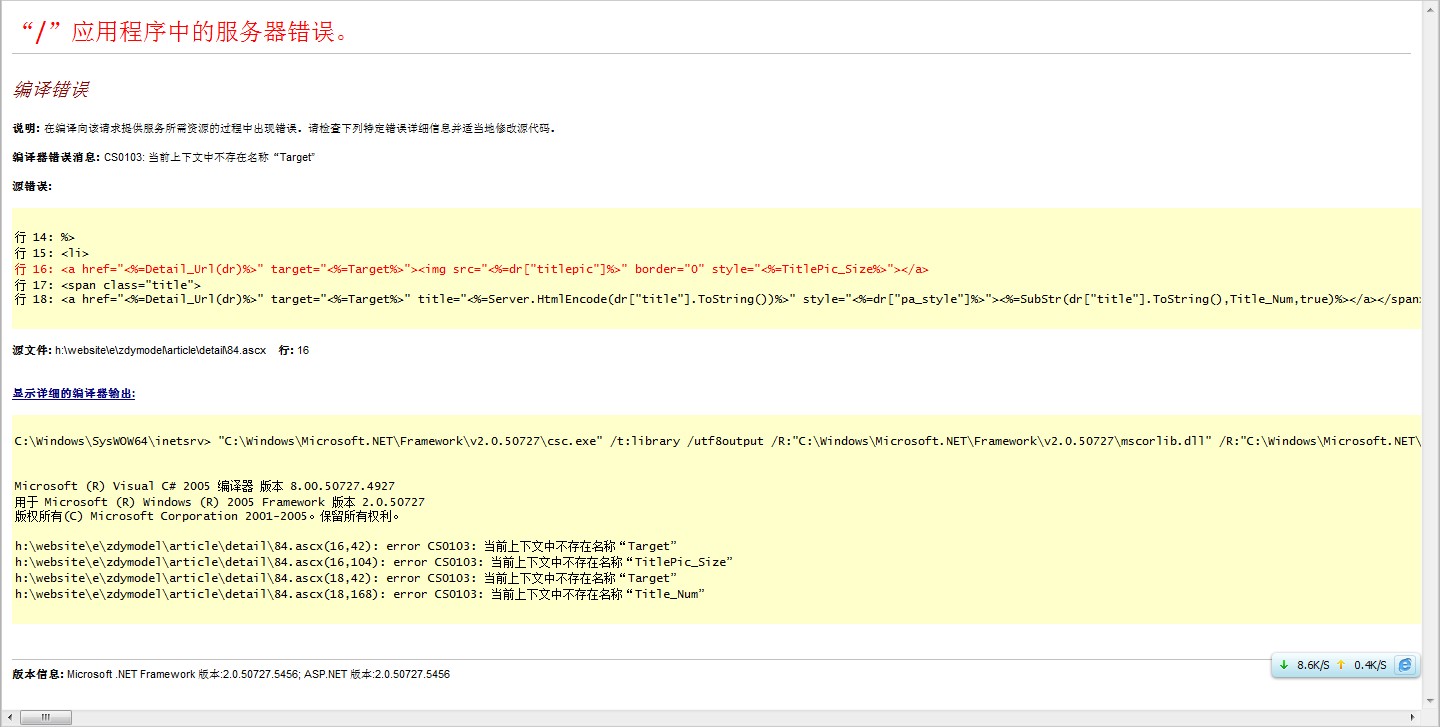
Task: Click the vertical scrollbar up arrow
Action: point(1431,8)
